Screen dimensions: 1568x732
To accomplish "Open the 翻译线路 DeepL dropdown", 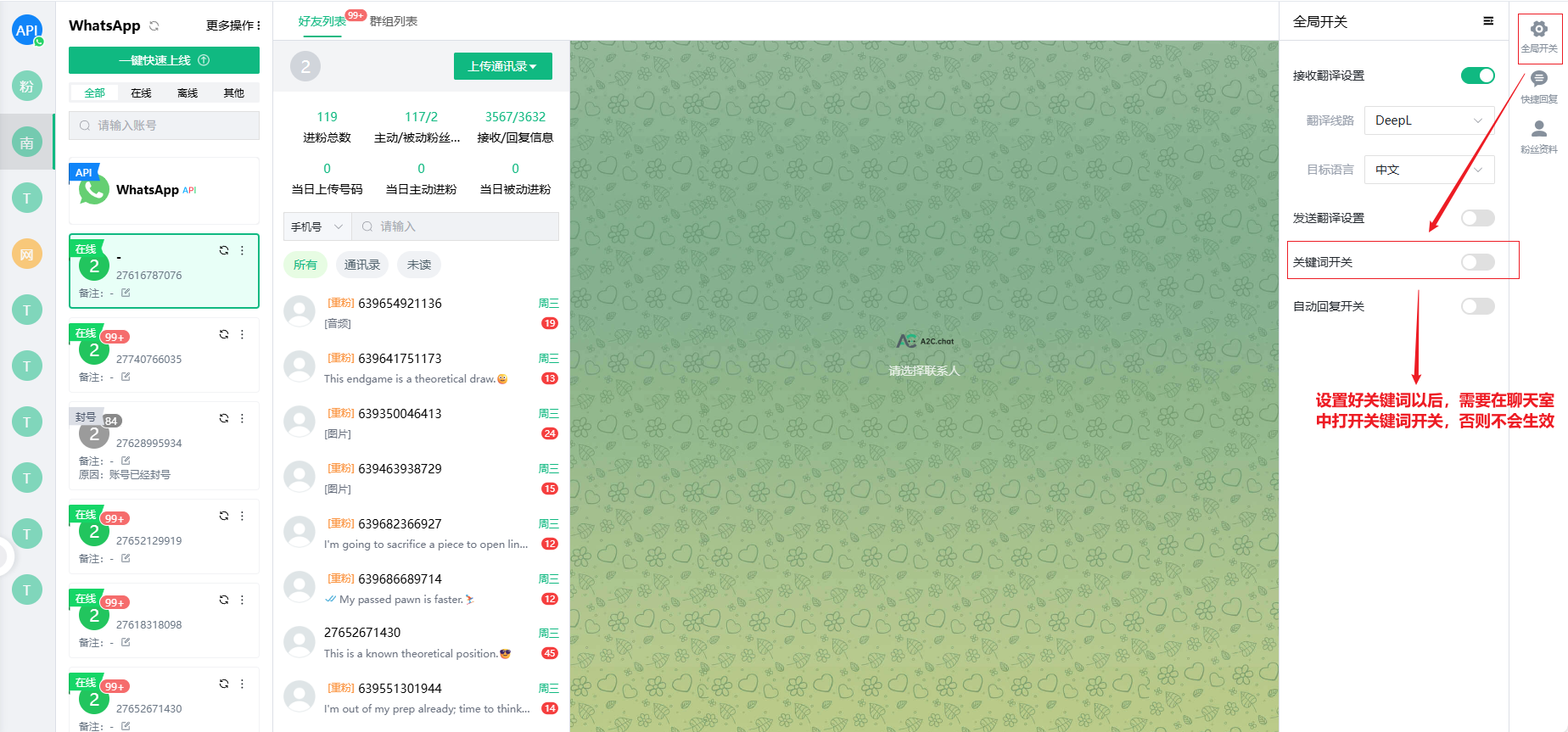I will click(x=1429, y=120).
